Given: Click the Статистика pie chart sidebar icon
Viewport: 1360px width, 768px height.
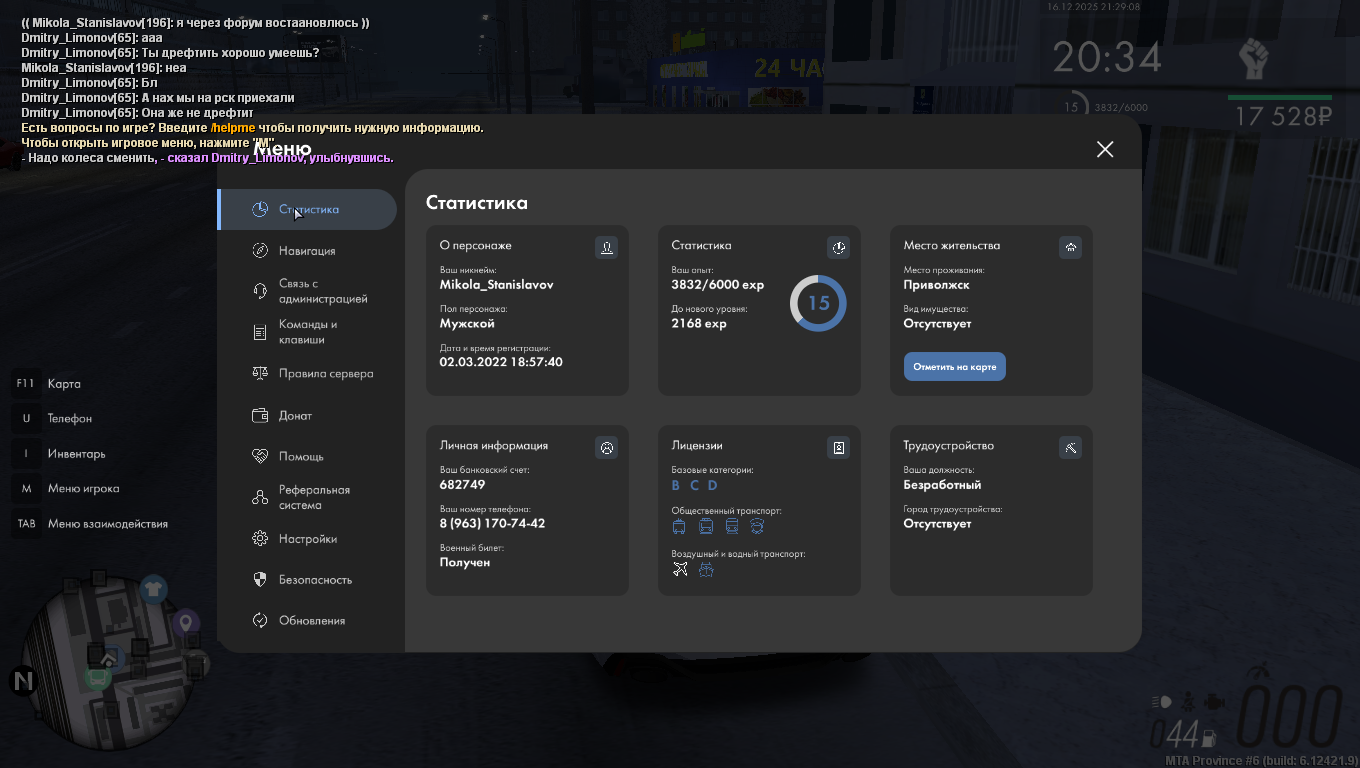Looking at the screenshot, I should tap(260, 209).
